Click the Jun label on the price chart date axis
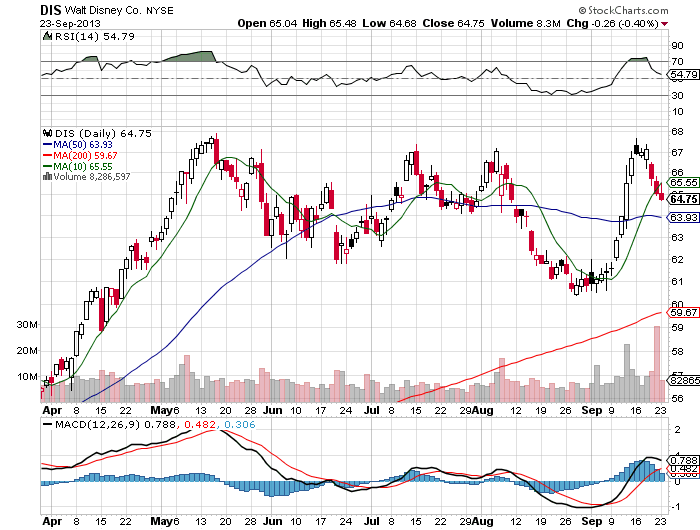This screenshot has height=530, width=700. [272, 410]
